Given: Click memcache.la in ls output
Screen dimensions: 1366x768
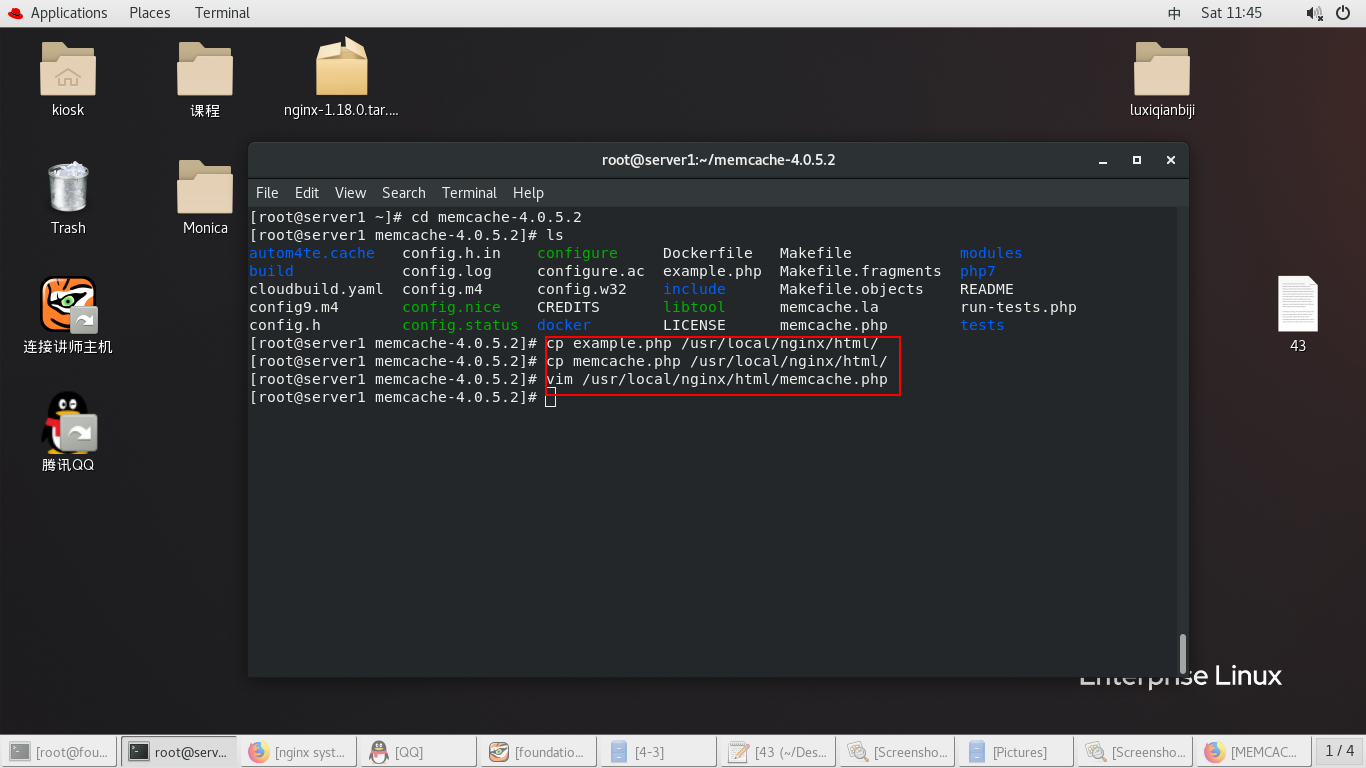Looking at the screenshot, I should (829, 307).
